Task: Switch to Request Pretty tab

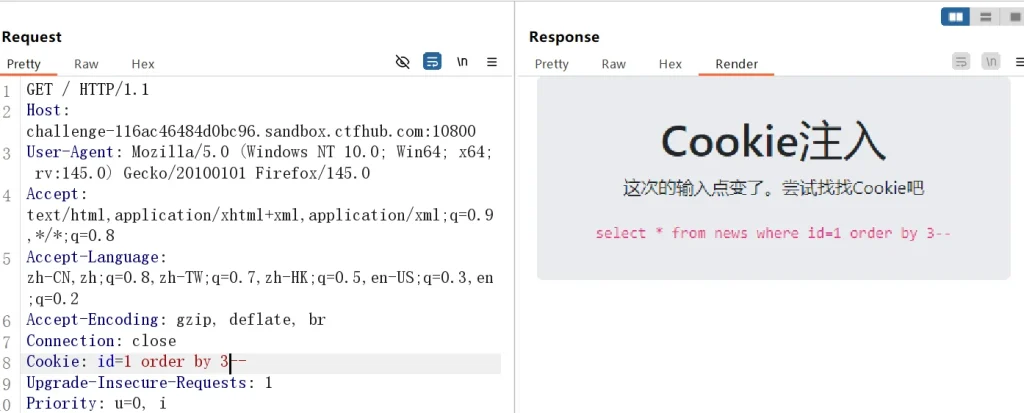Action: click(24, 64)
